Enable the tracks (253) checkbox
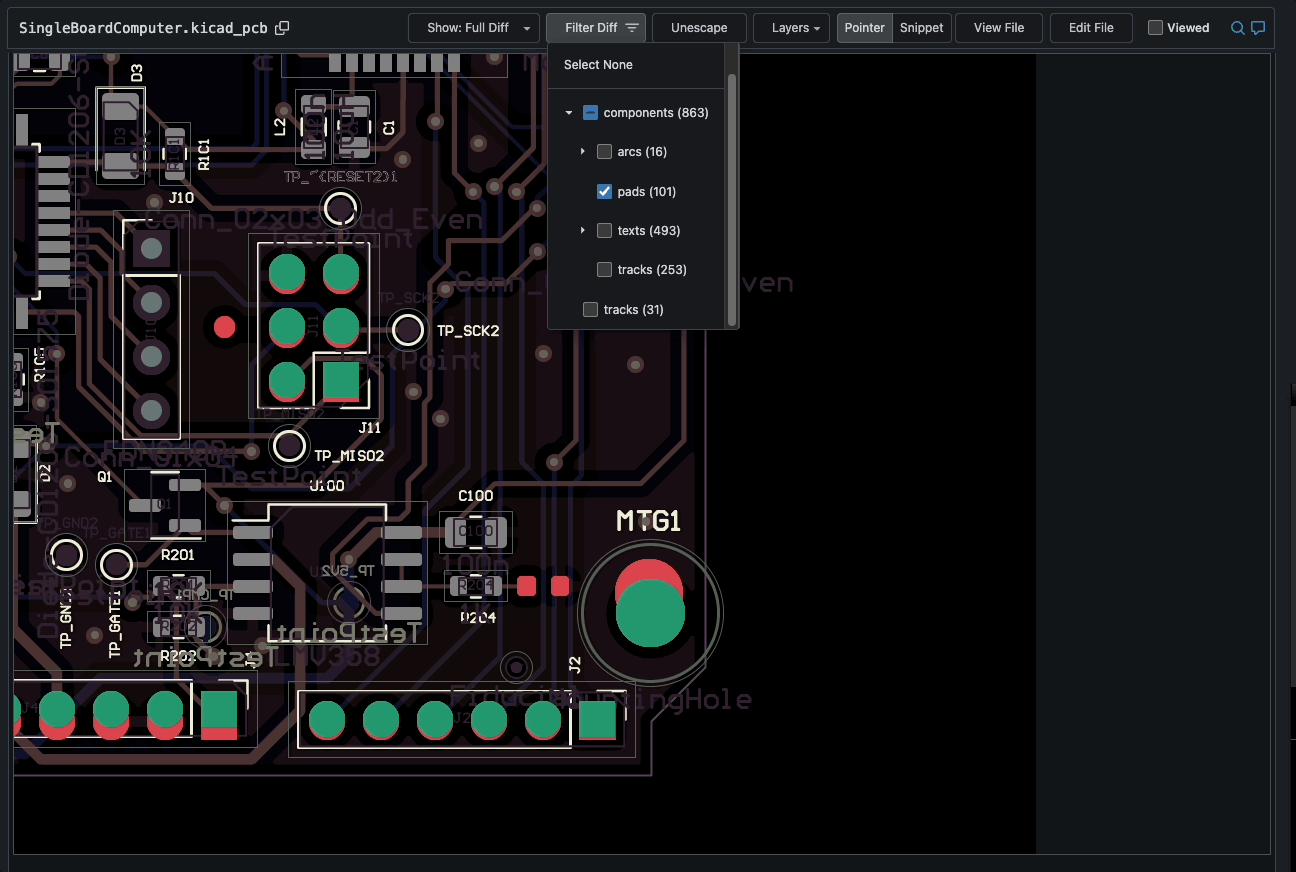The image size is (1296, 872). tap(604, 269)
